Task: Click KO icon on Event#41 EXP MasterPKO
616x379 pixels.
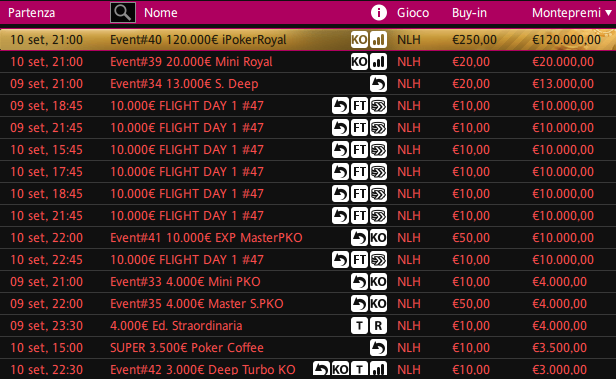Action: [x=378, y=238]
